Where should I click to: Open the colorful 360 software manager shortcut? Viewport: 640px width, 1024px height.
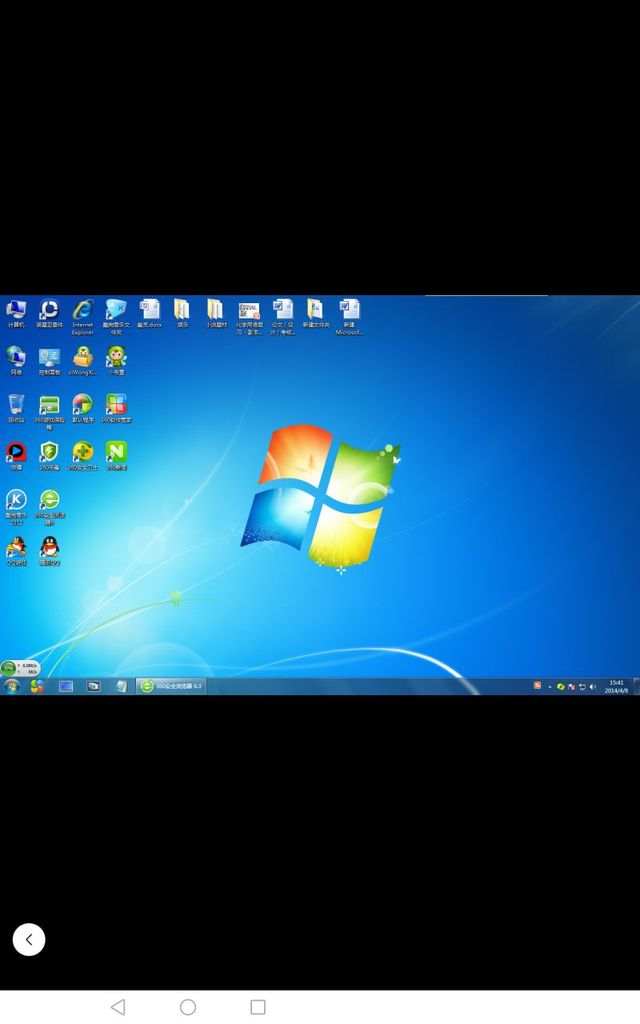(x=116, y=405)
